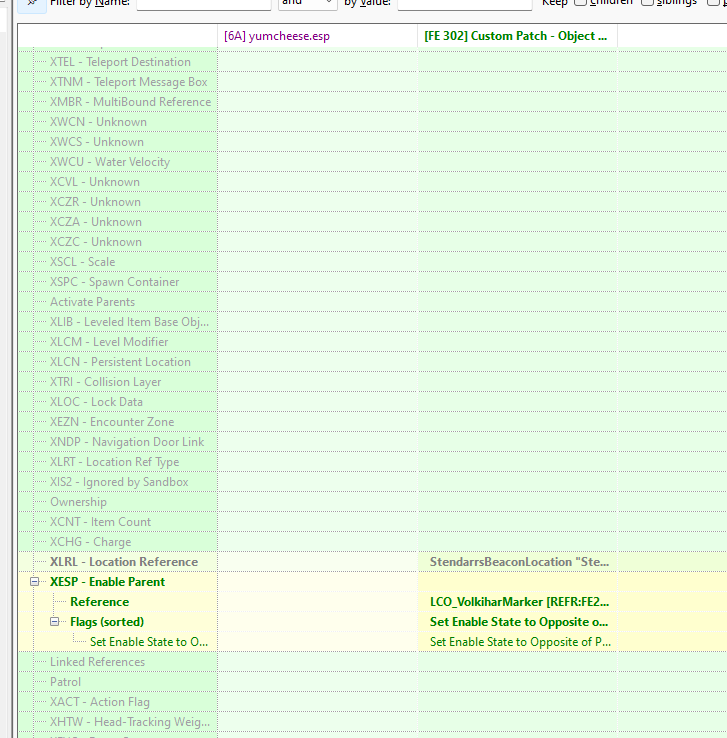
Task: Focus the by Value filter field
Action: (465, 4)
